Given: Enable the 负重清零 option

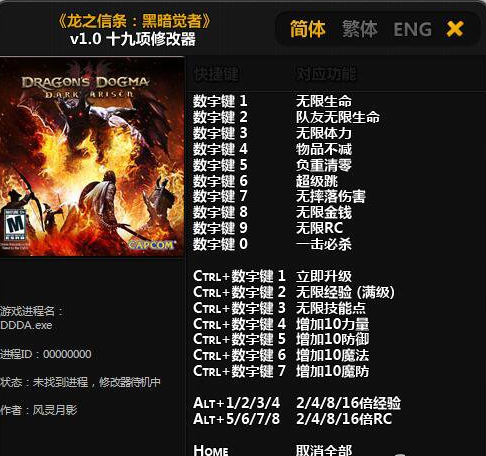Looking at the screenshot, I should tap(324, 165).
